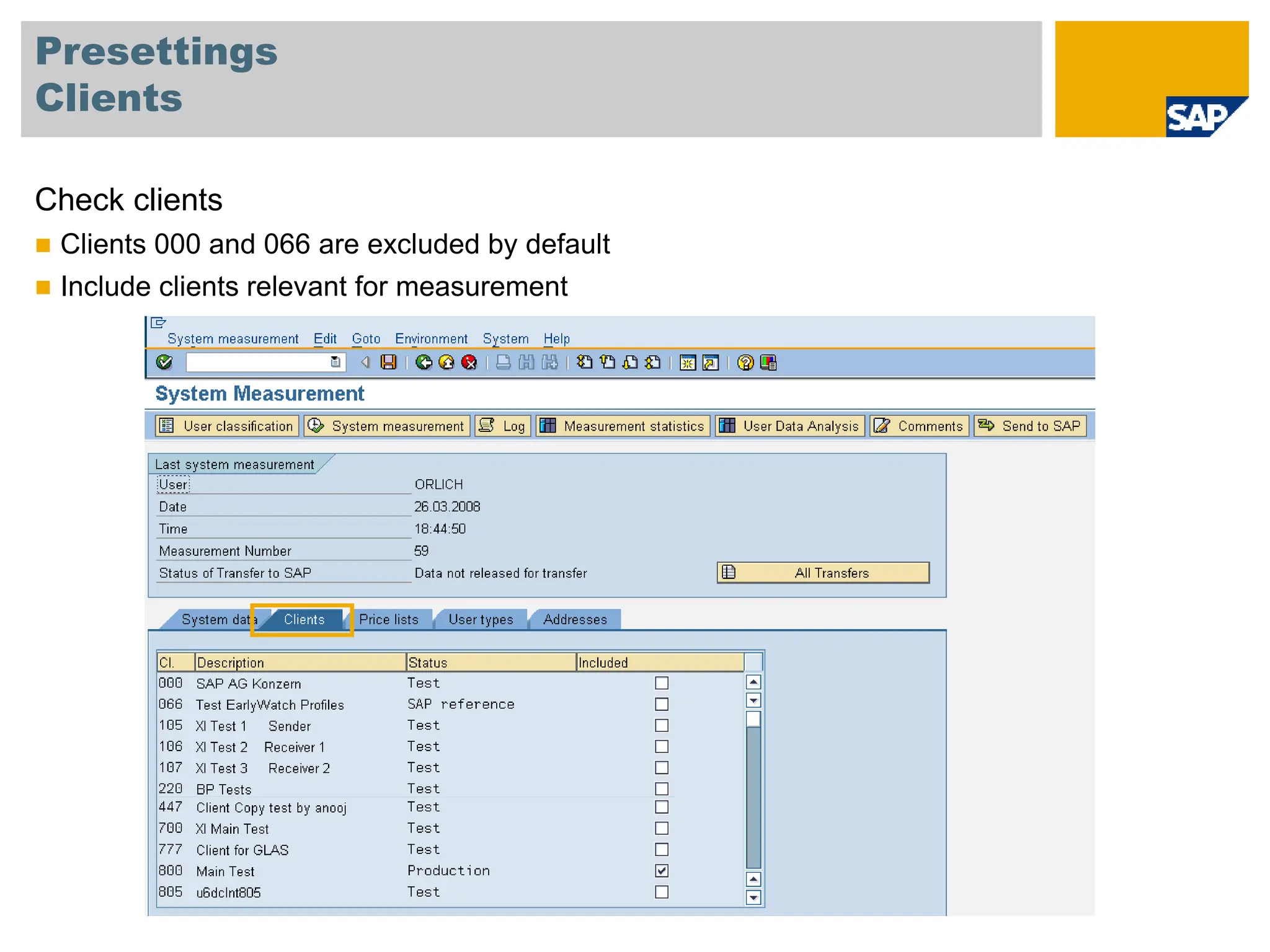The width and height of the screenshot is (1270, 952).
Task: Click the table's bottommost scroll-down arrow
Action: [753, 897]
